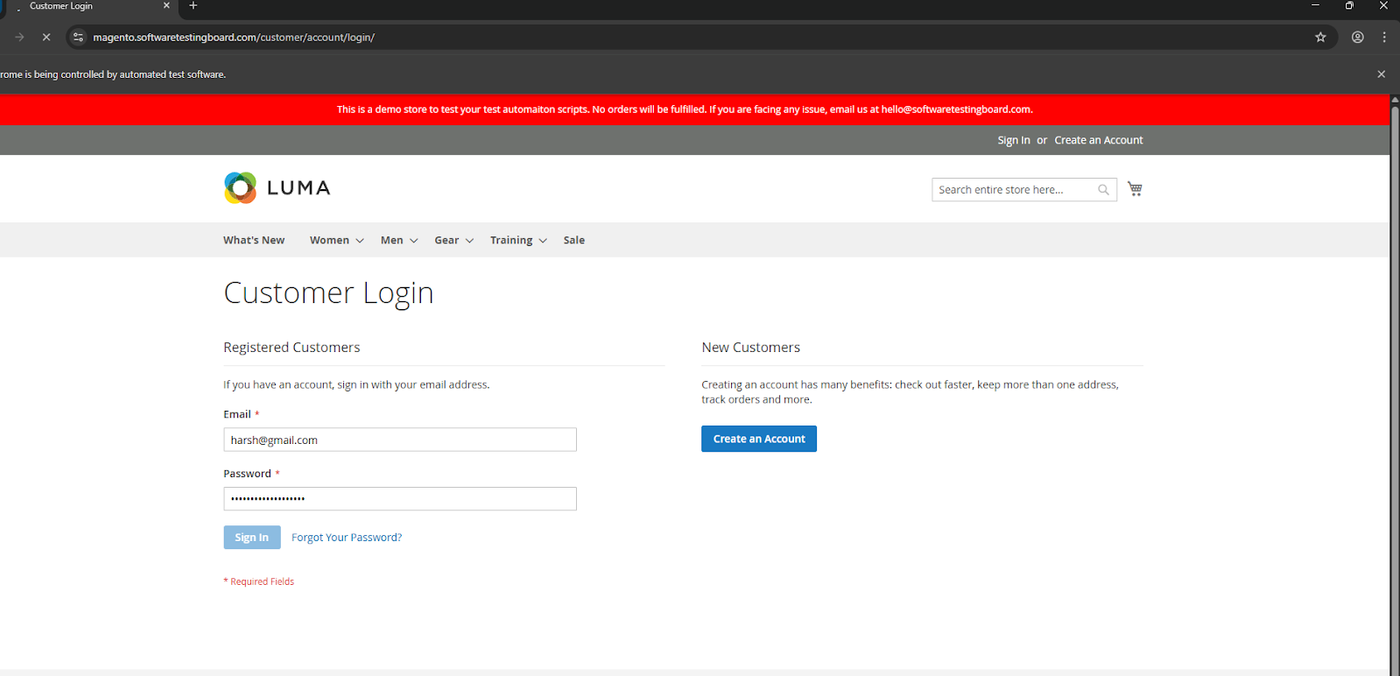Open the Women category
The image size is (1400, 676).
pyautogui.click(x=329, y=240)
